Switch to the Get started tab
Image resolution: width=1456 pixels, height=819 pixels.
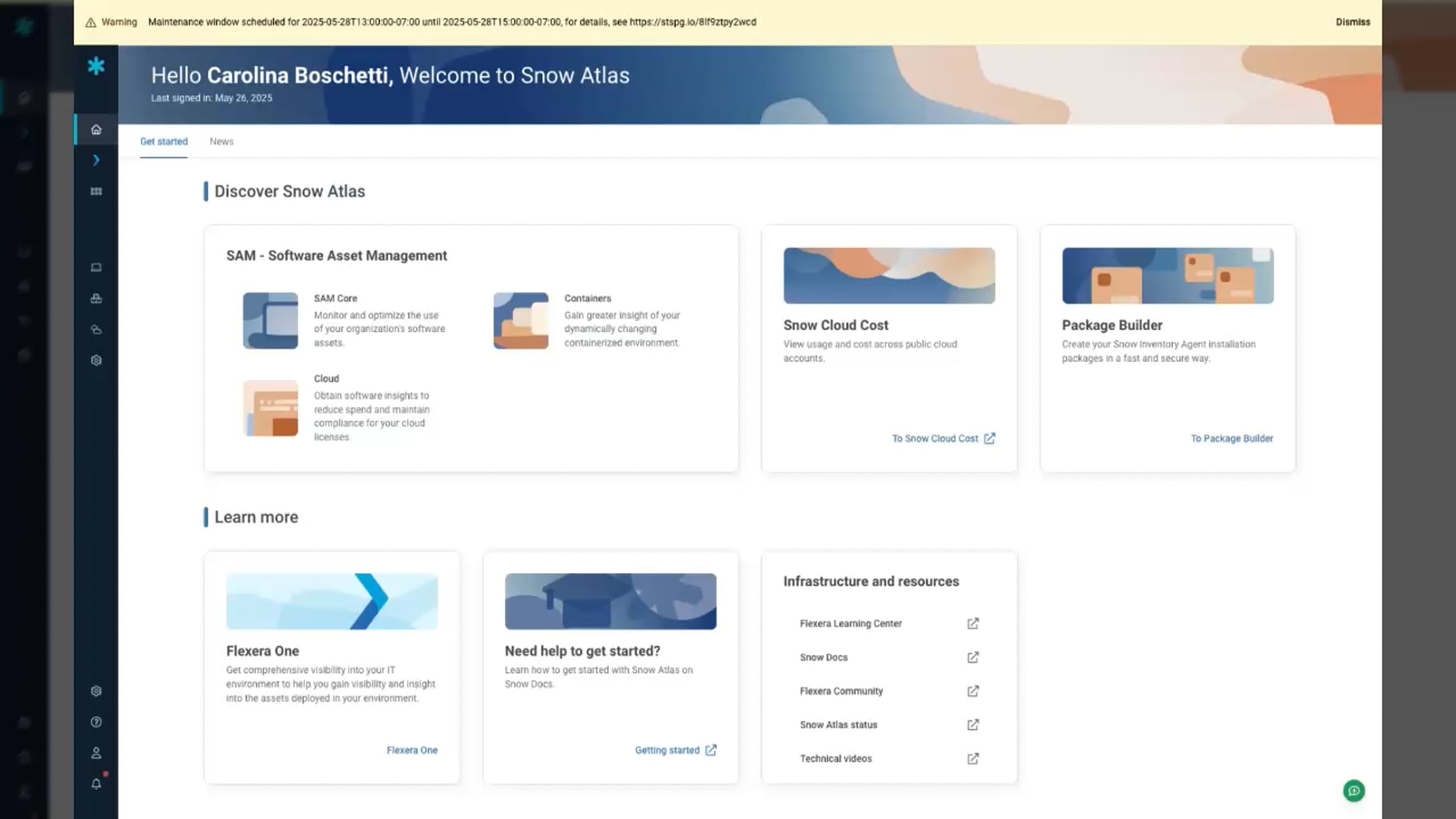click(164, 141)
